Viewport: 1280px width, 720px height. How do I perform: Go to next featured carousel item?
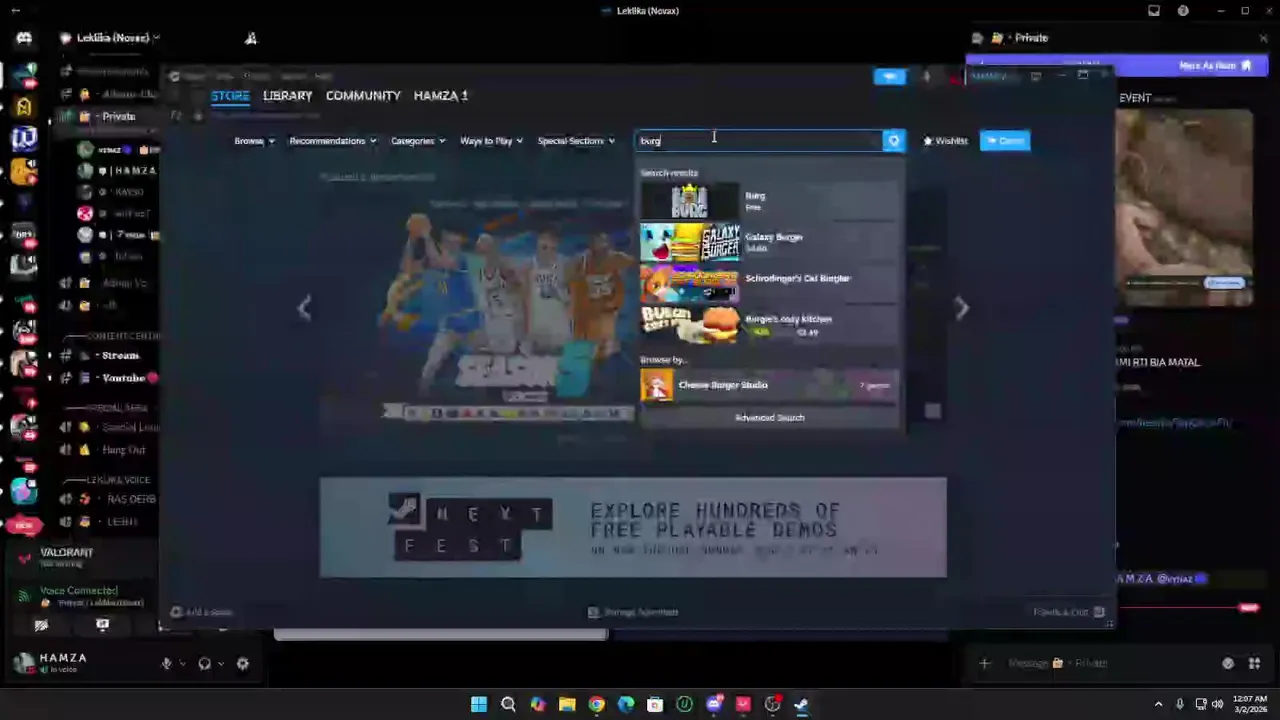[x=961, y=308]
